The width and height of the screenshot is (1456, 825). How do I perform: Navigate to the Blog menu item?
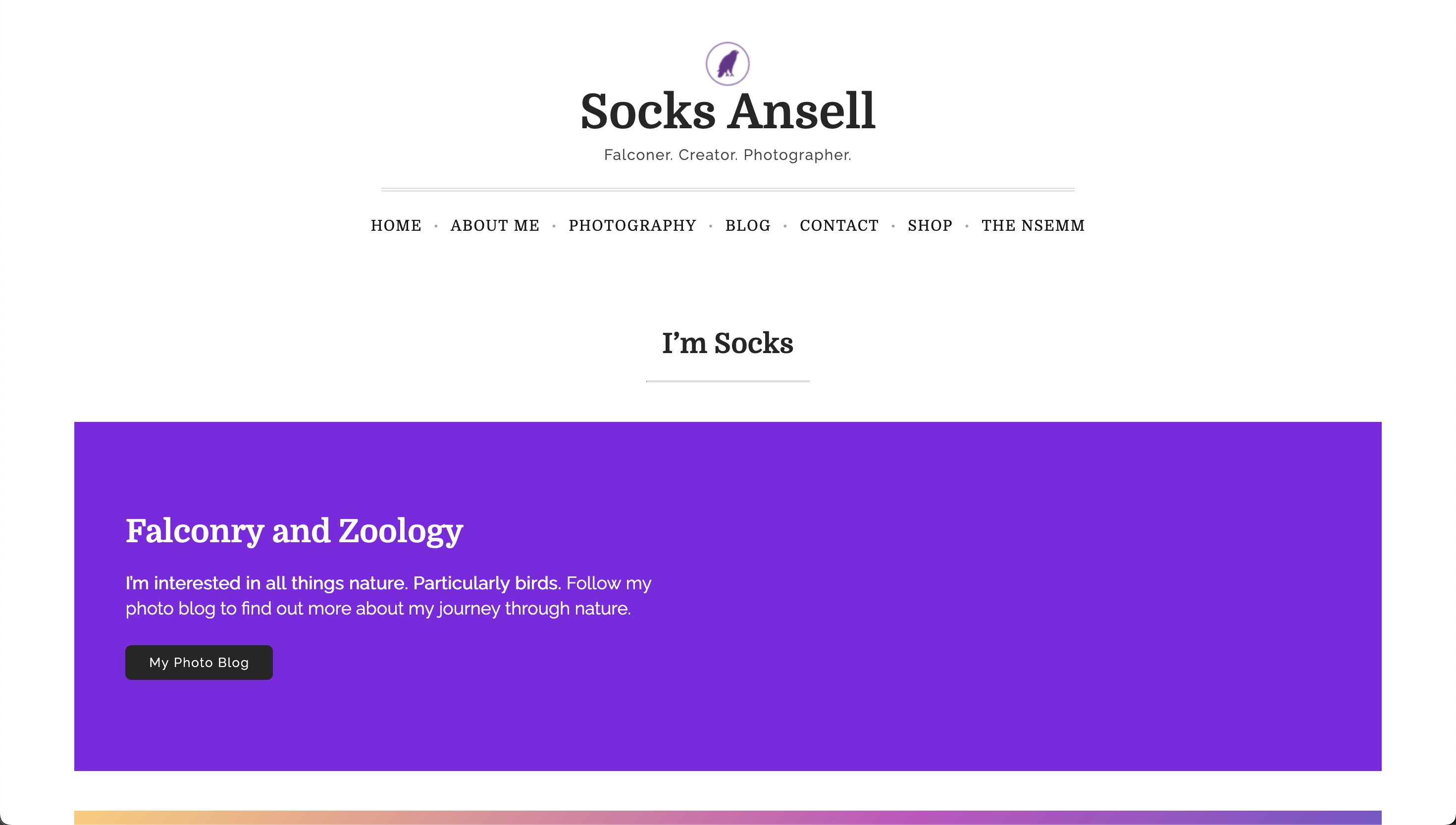(748, 225)
